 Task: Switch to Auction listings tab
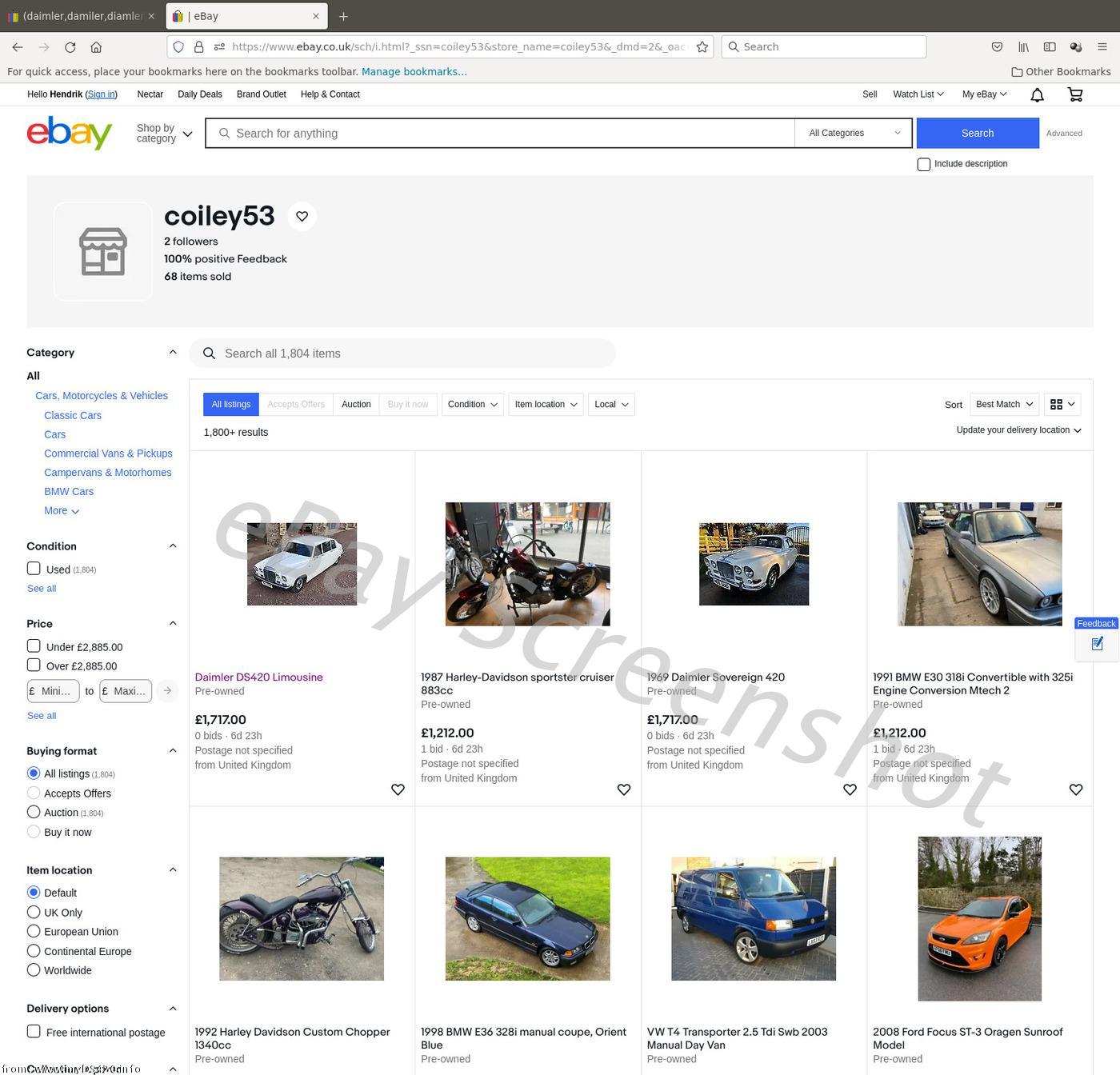[x=356, y=405]
